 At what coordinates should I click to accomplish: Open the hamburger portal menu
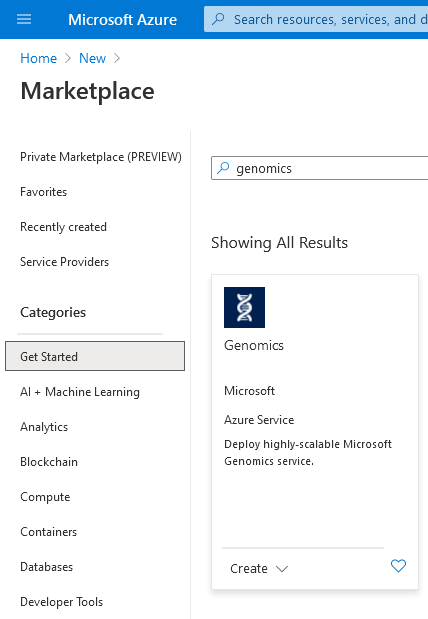(24, 19)
